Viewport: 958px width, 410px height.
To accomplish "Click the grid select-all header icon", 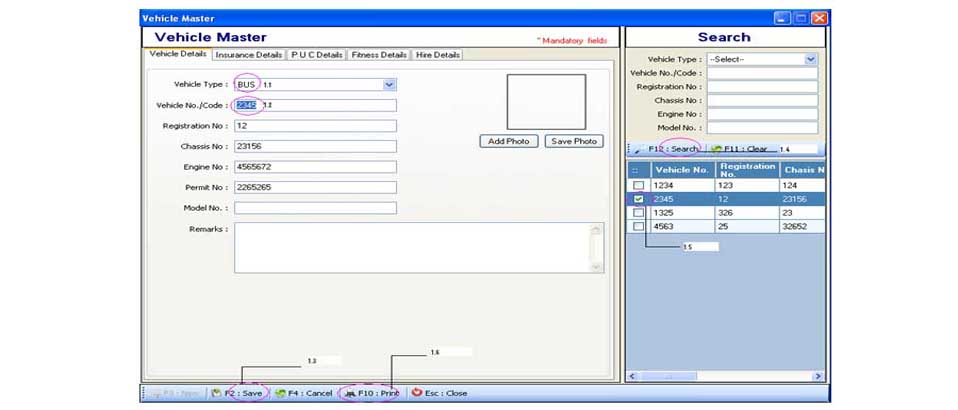I will (636, 170).
